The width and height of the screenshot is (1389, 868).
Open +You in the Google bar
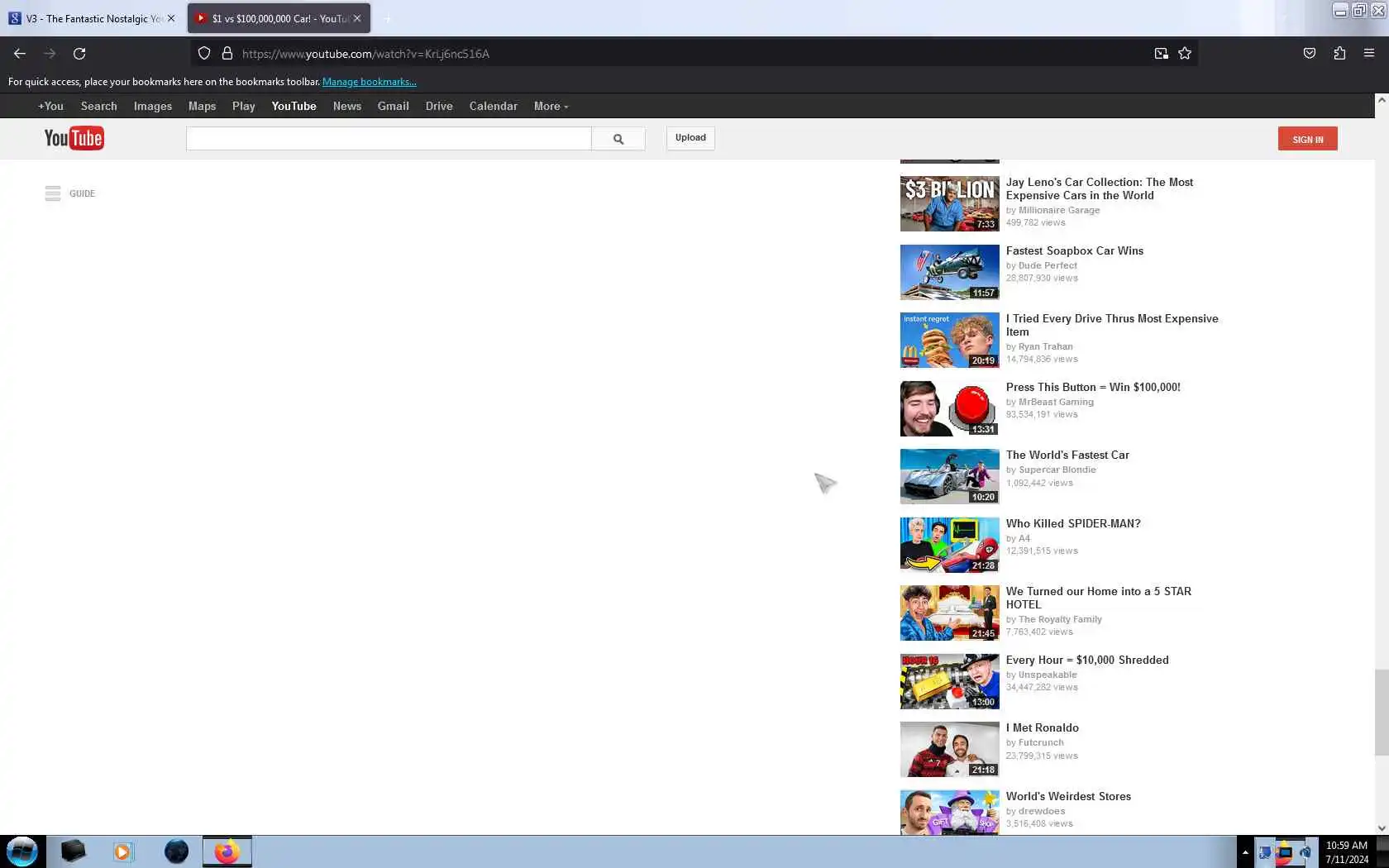click(x=50, y=106)
